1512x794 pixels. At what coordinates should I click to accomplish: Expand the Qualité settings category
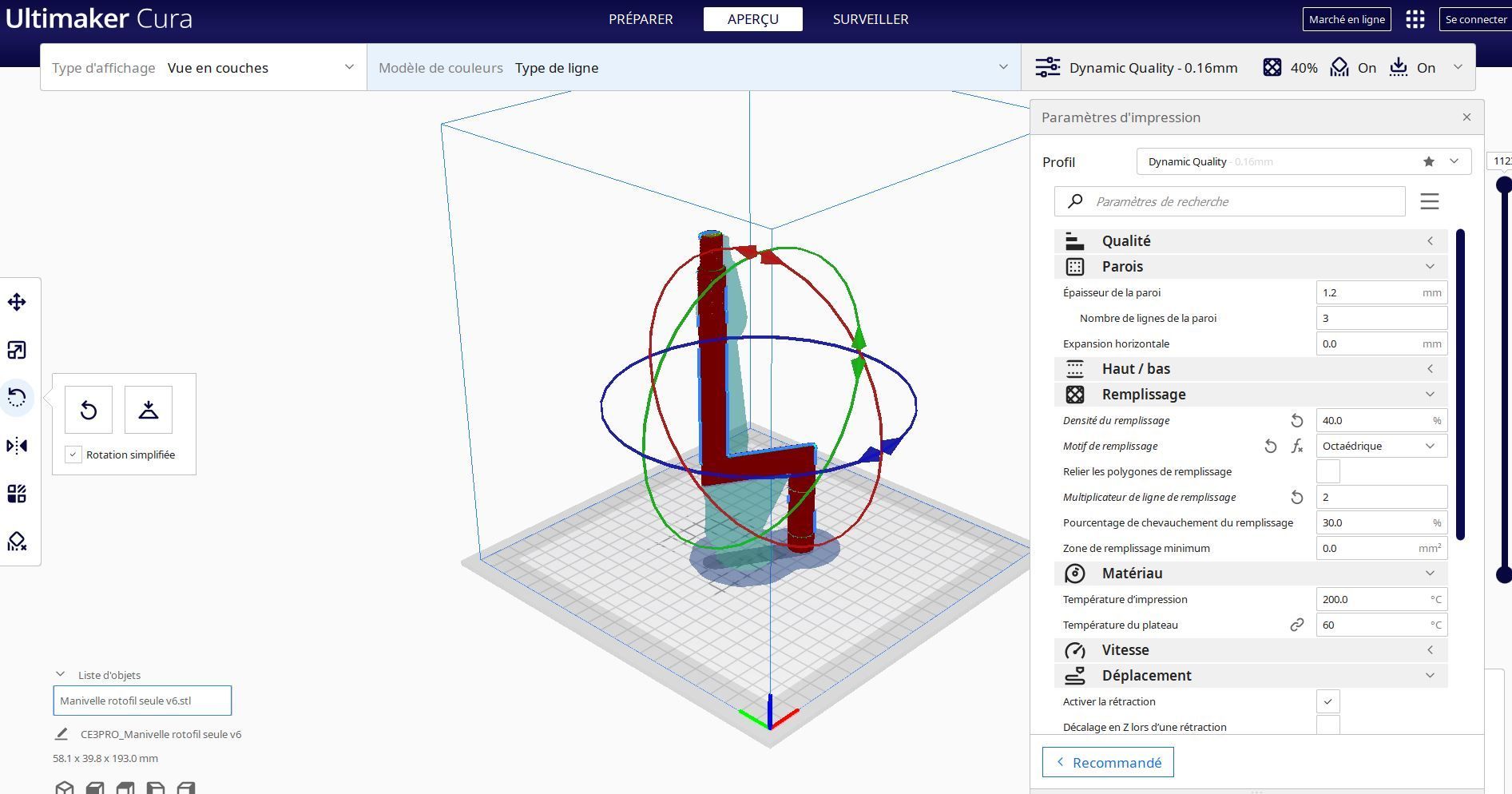tap(1251, 241)
